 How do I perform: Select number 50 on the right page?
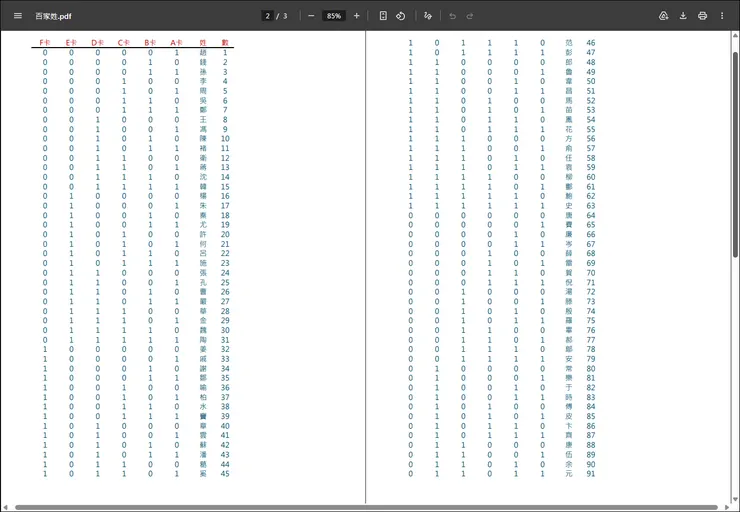pos(591,81)
